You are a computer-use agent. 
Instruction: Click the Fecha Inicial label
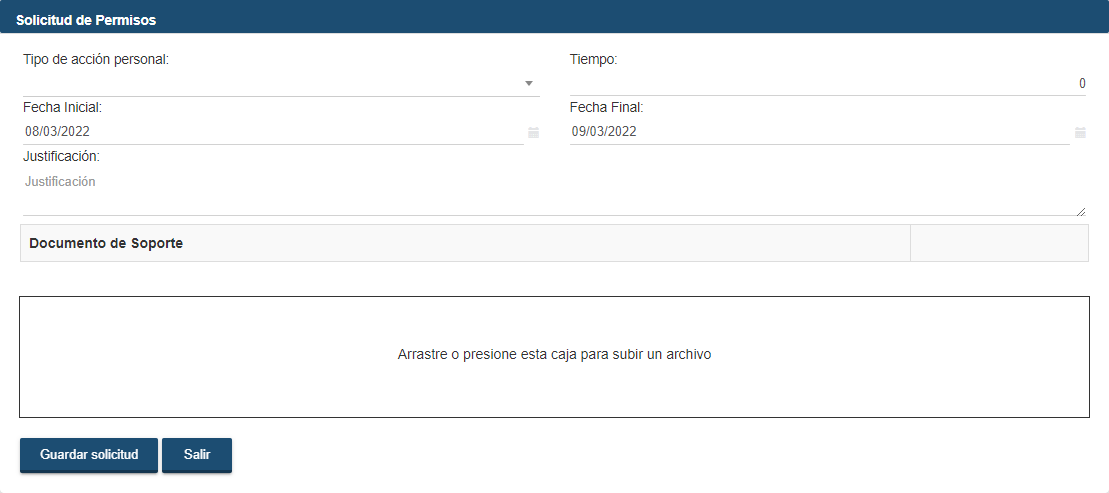coord(62,107)
